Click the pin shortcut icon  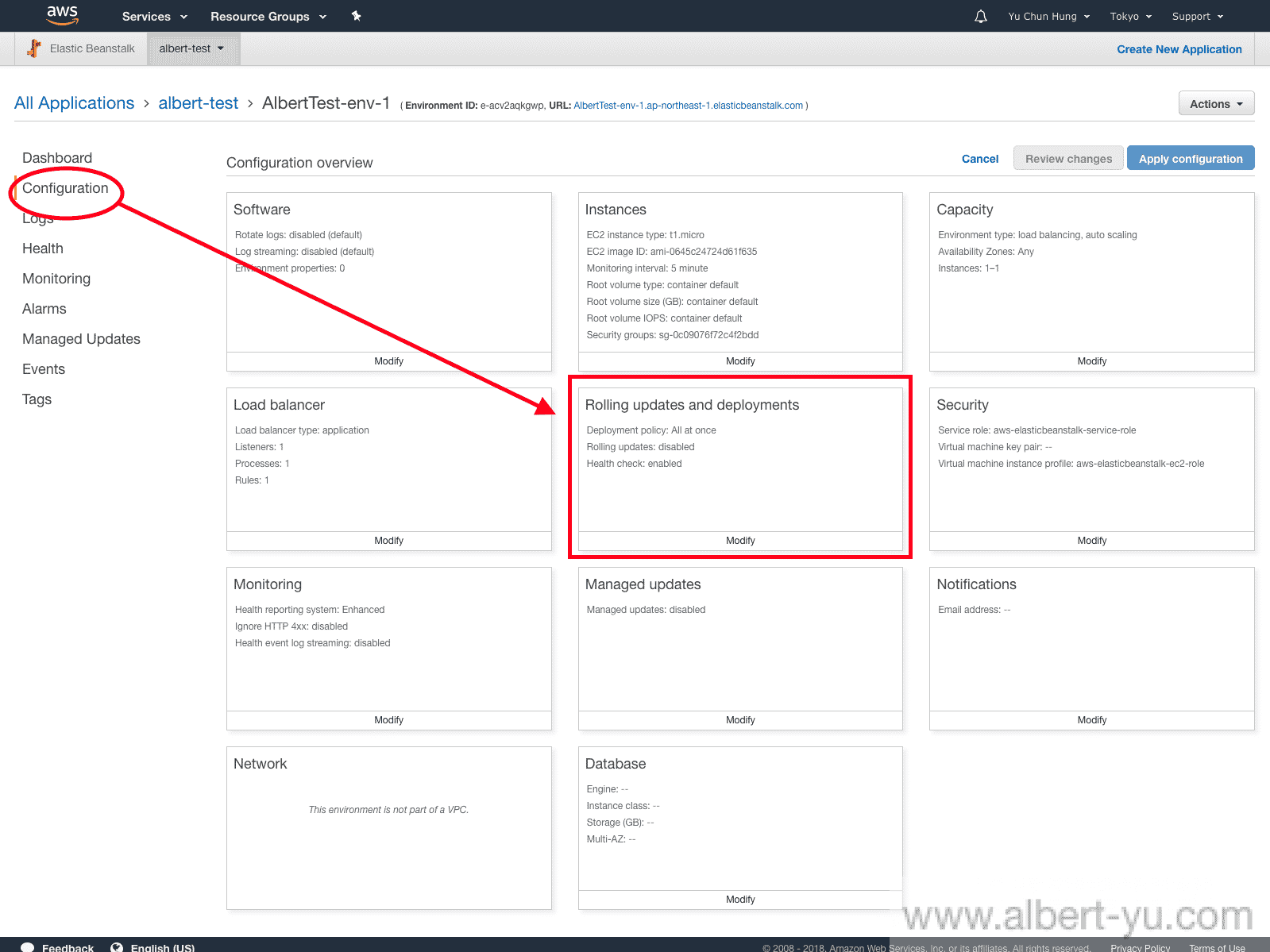click(357, 16)
